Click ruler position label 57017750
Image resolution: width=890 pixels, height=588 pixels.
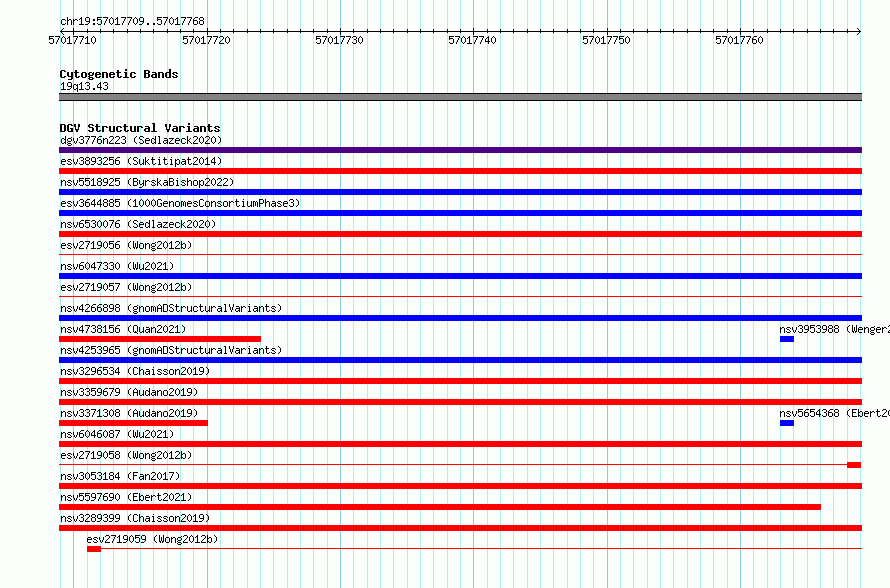pyautogui.click(x=606, y=40)
